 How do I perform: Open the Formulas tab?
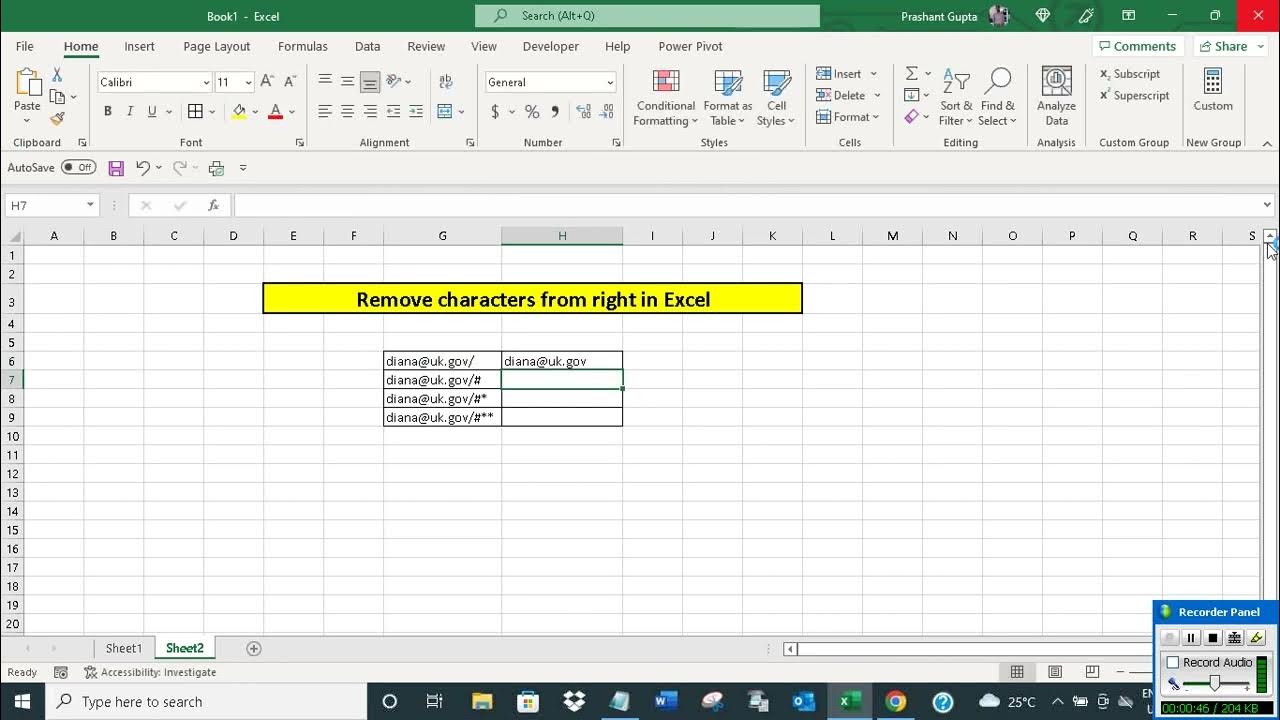303,46
